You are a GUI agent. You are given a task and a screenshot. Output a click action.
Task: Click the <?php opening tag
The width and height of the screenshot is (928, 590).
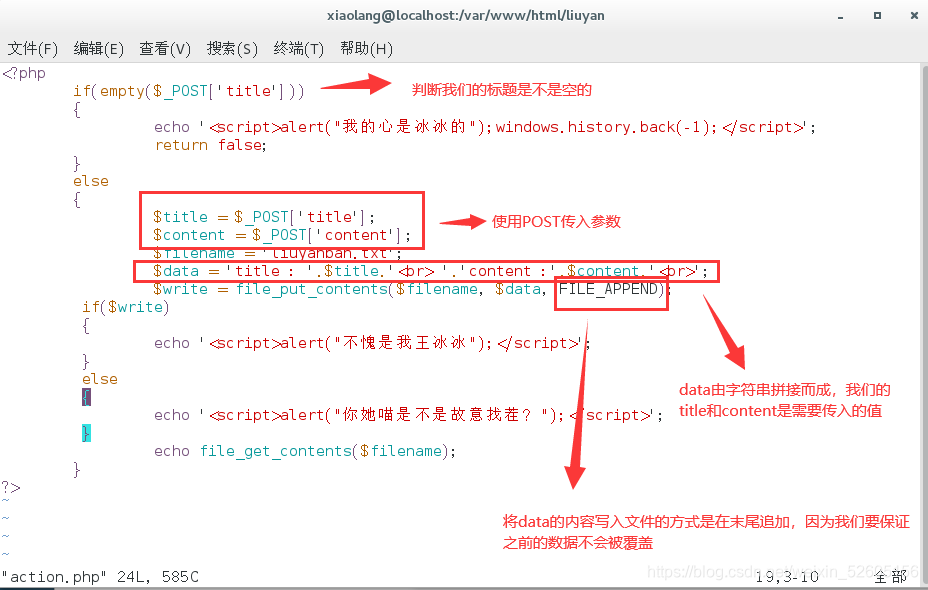(24, 73)
